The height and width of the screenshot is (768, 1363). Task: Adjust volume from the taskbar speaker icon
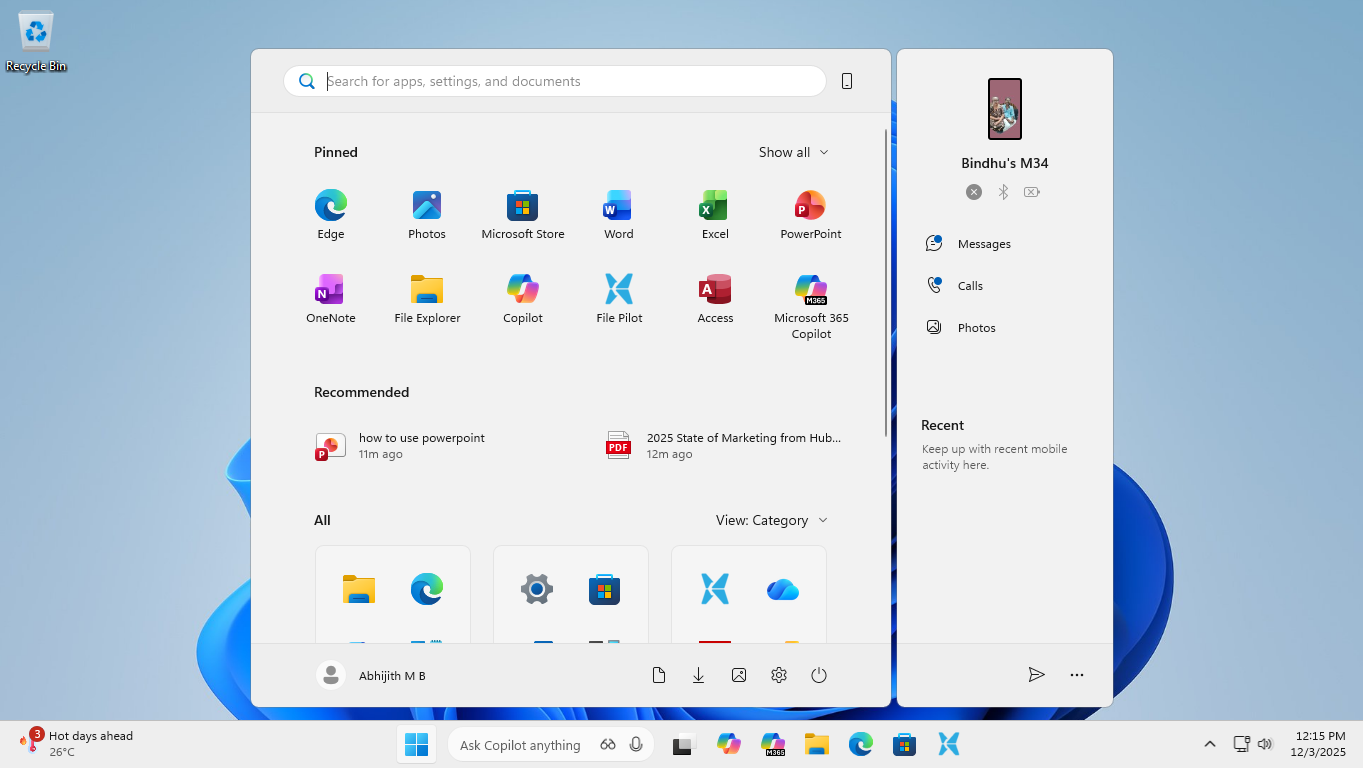pos(1264,744)
